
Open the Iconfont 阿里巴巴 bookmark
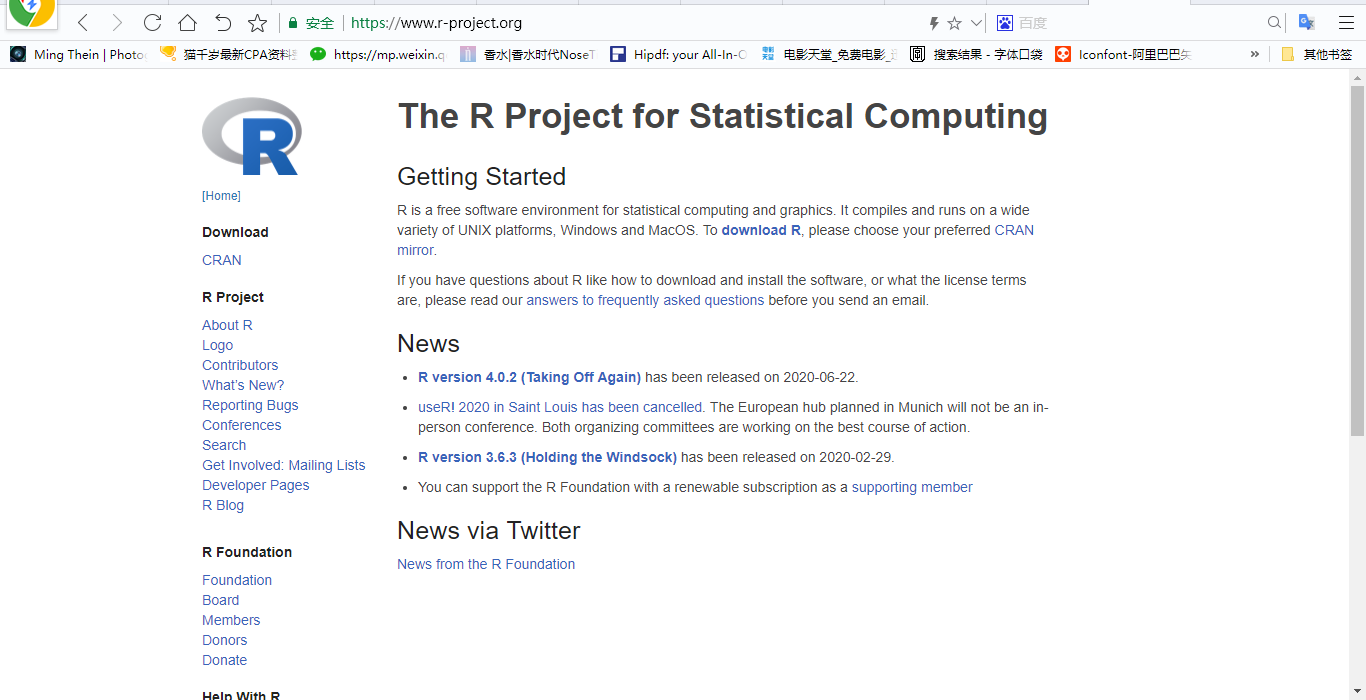click(x=1124, y=54)
